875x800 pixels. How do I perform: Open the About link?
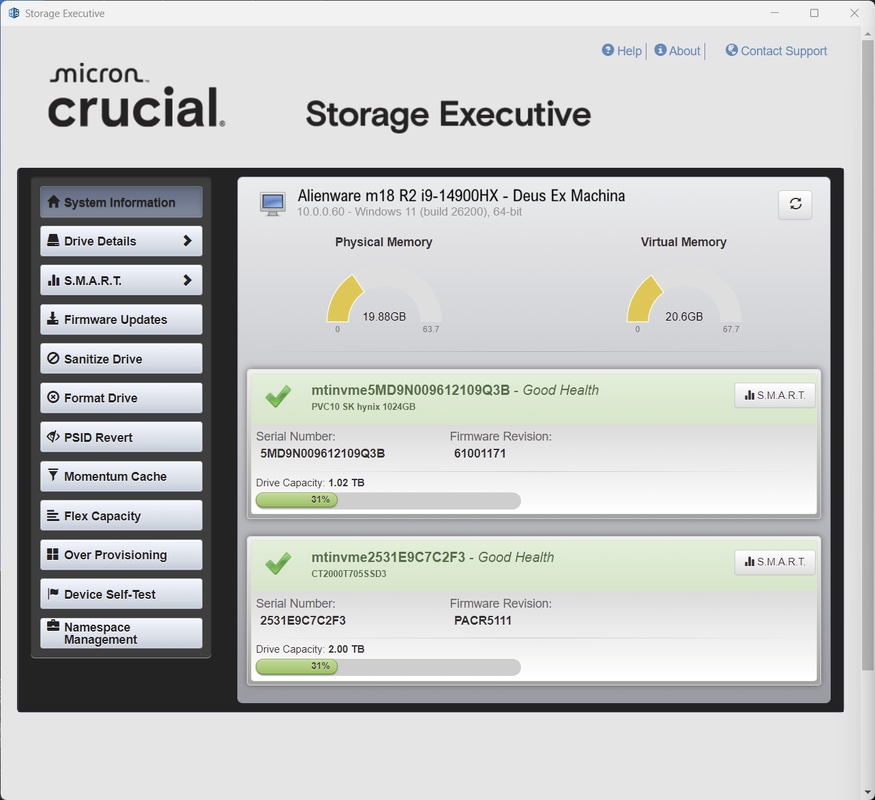tap(685, 51)
